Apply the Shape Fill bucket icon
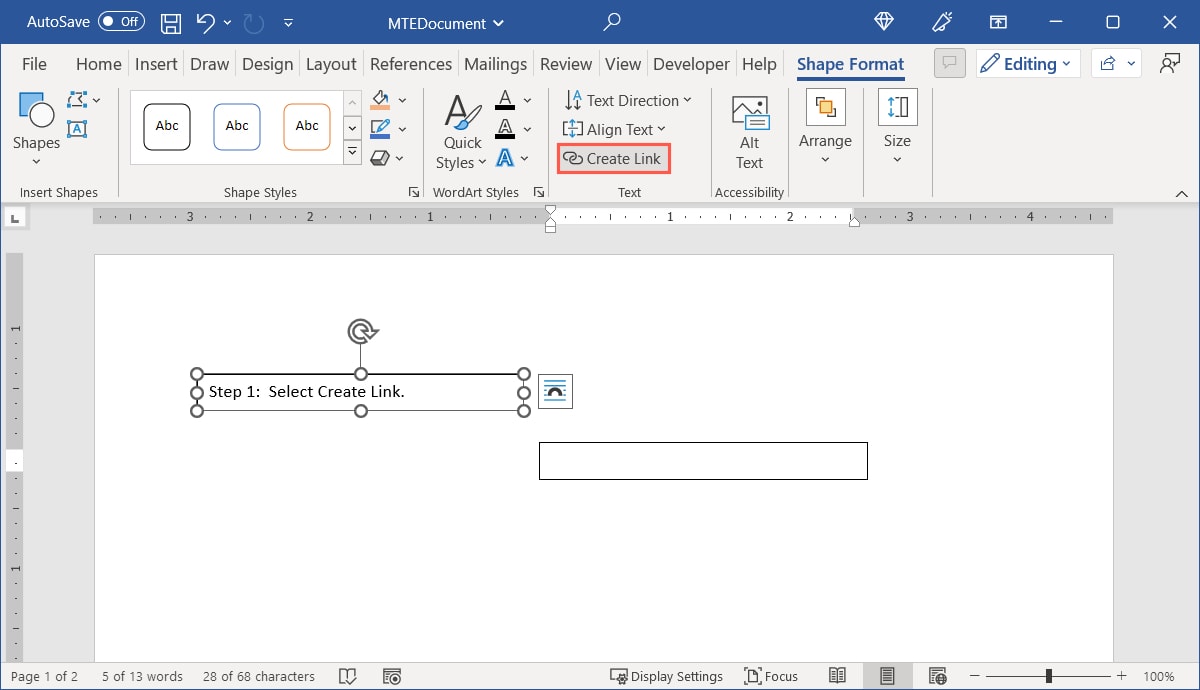Screen dimensions: 1200x690 [x=380, y=99]
